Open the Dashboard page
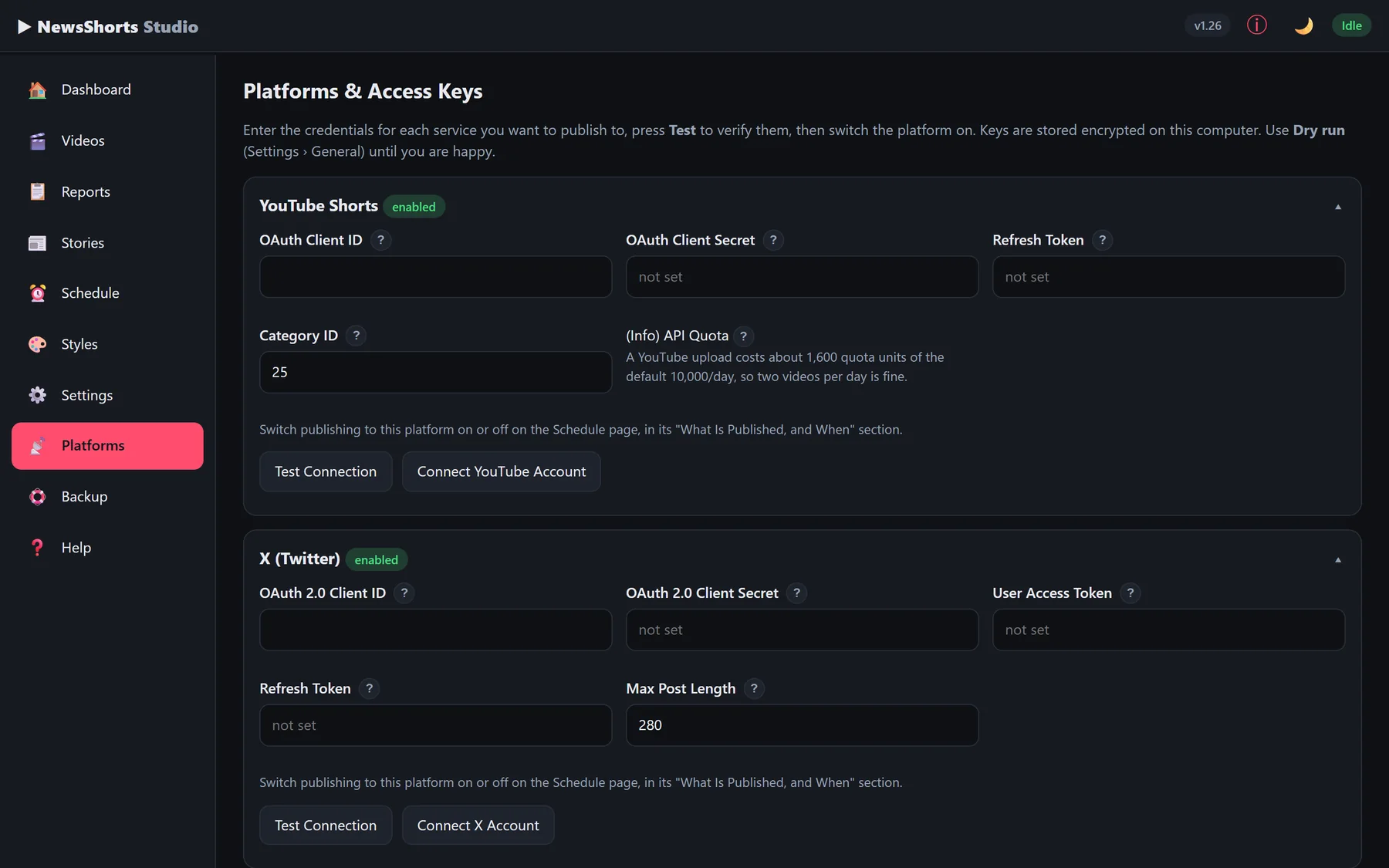The height and width of the screenshot is (868, 1389). click(107, 90)
